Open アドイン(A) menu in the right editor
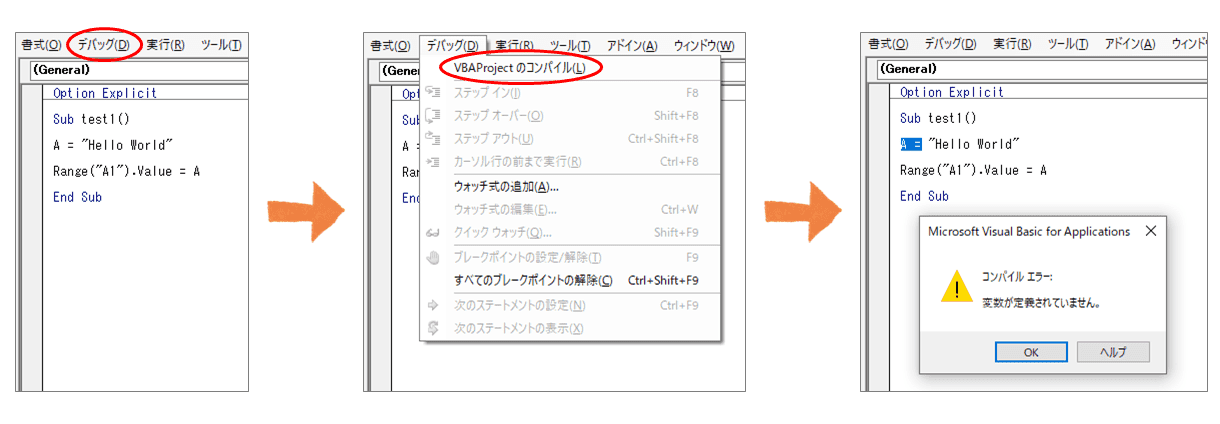This screenshot has height=424, width=1220. tap(1130, 44)
